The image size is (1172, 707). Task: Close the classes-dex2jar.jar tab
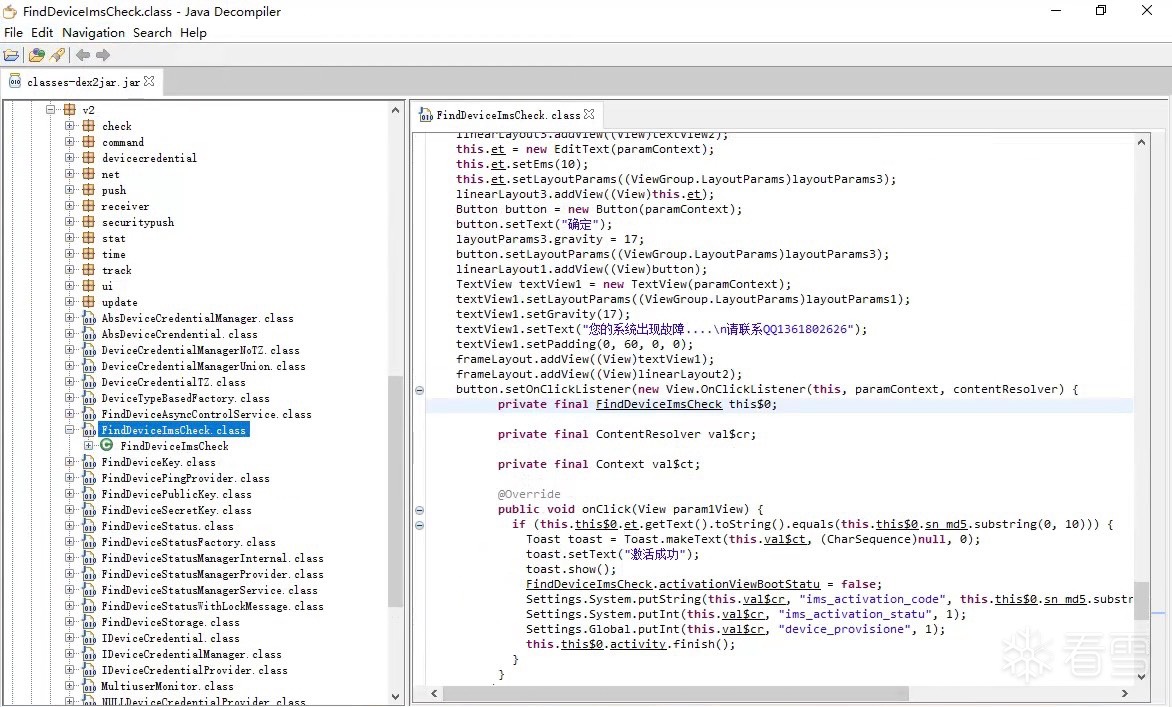coord(149,81)
